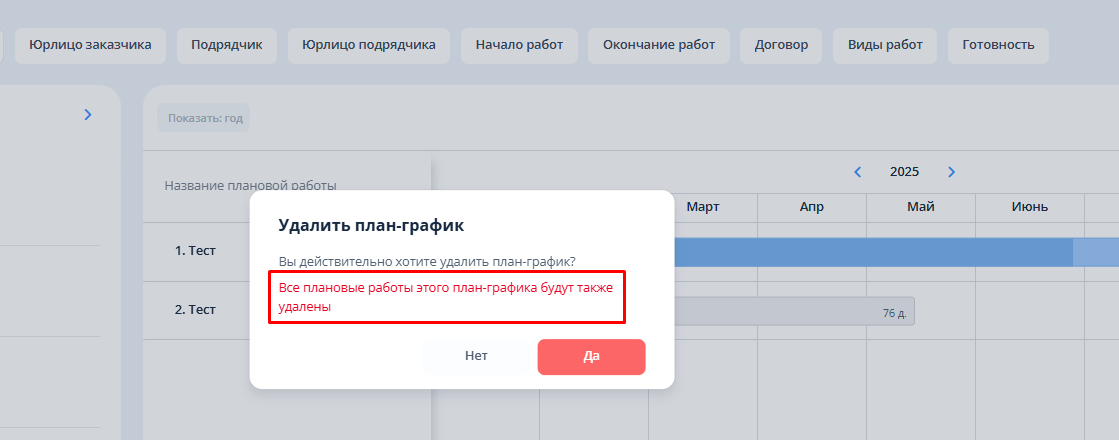
Task: Go to previous year in the timeline
Action: click(858, 172)
